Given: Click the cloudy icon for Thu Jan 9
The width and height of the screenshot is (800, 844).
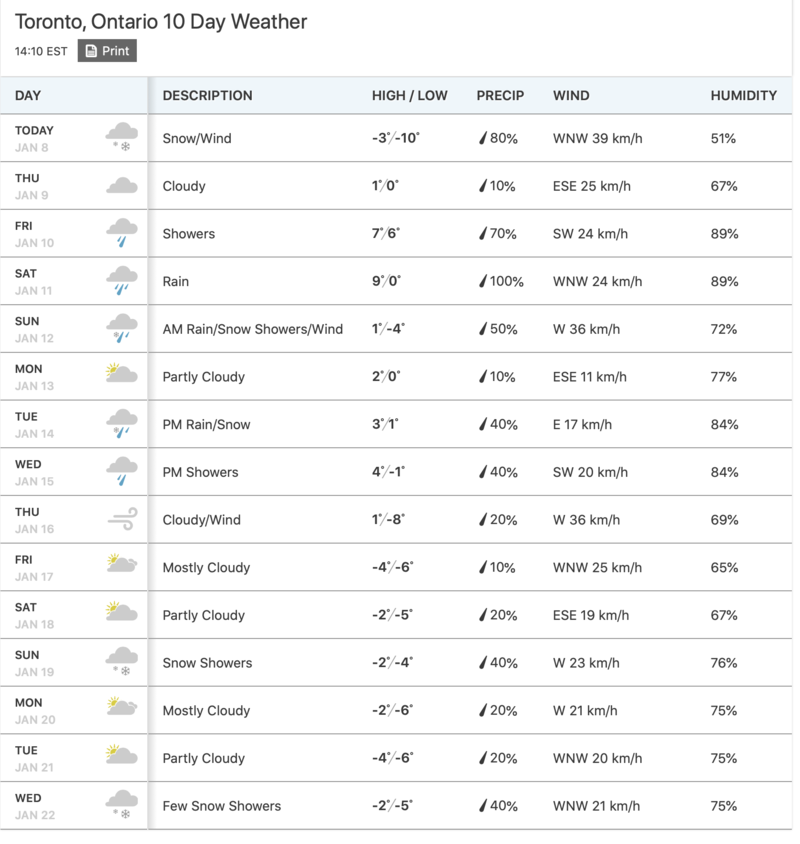Looking at the screenshot, I should pyautogui.click(x=122, y=186).
